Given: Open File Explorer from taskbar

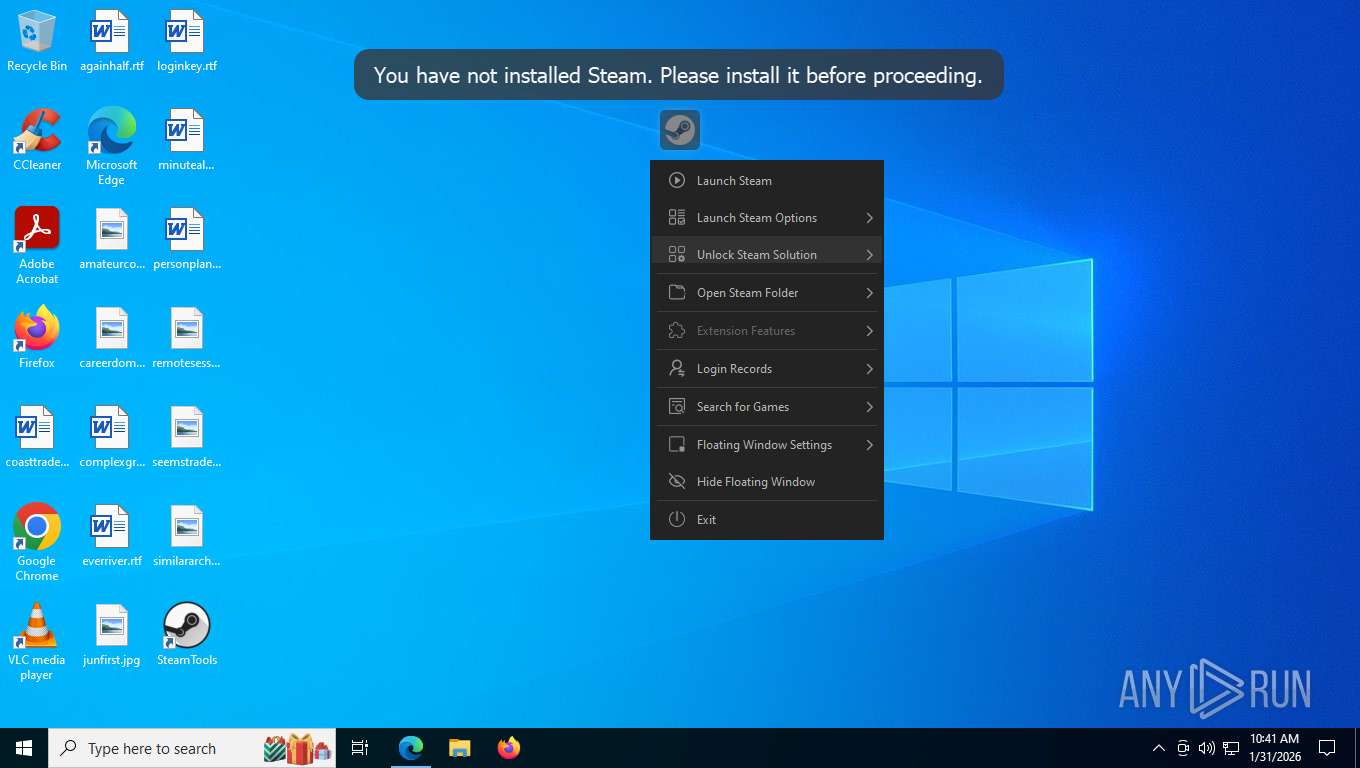Looking at the screenshot, I should click(459, 748).
